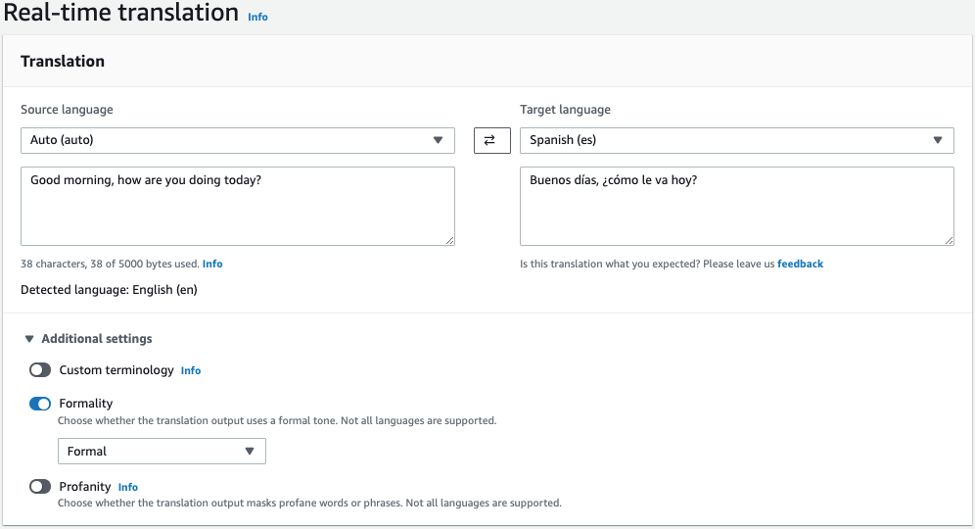The width and height of the screenshot is (977, 529).
Task: Click Info link beside Real-time translation heading
Action: pos(258,17)
